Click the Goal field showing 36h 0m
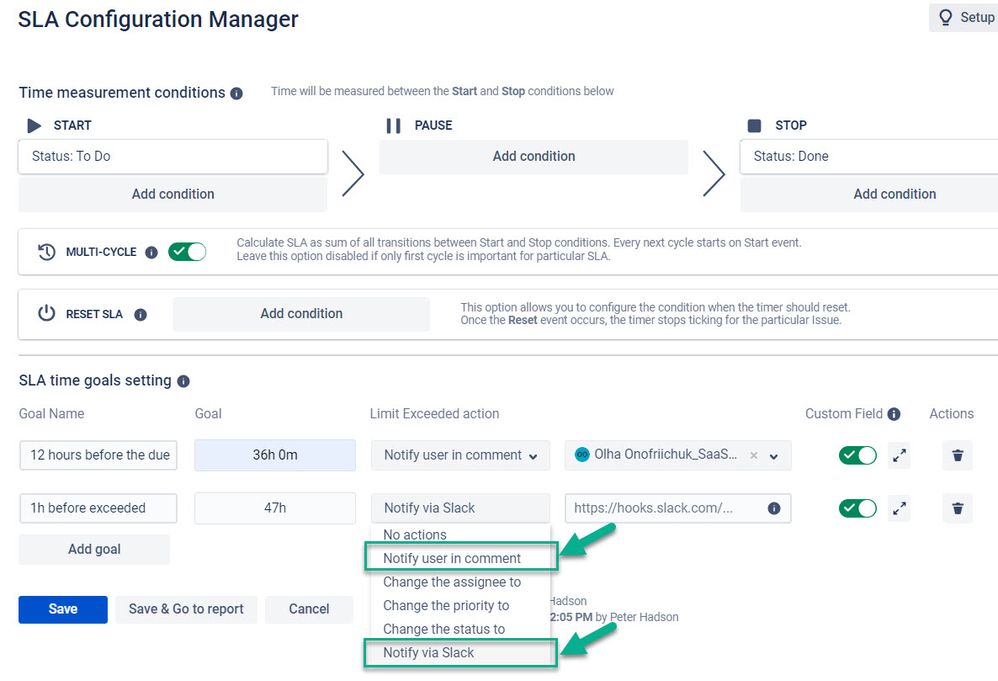This screenshot has height=681, width=998. point(275,455)
